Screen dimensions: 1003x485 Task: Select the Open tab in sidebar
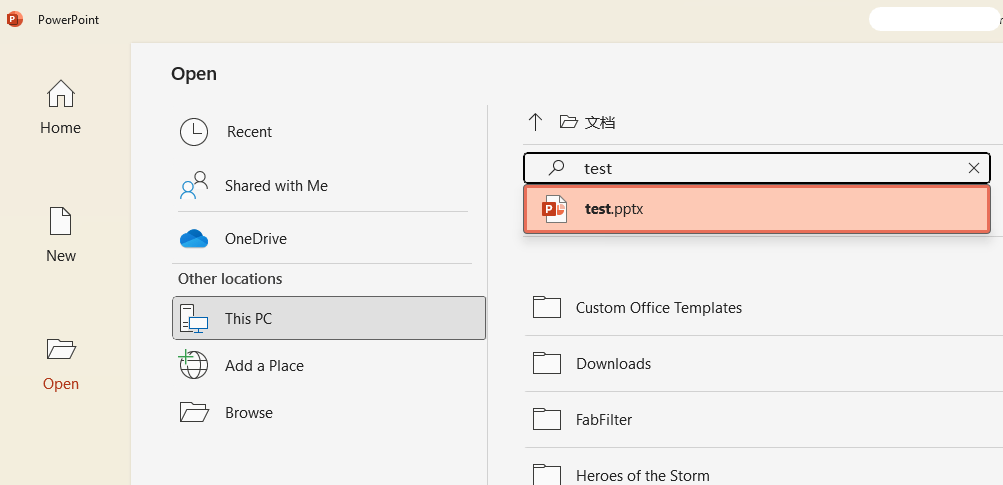(61, 363)
